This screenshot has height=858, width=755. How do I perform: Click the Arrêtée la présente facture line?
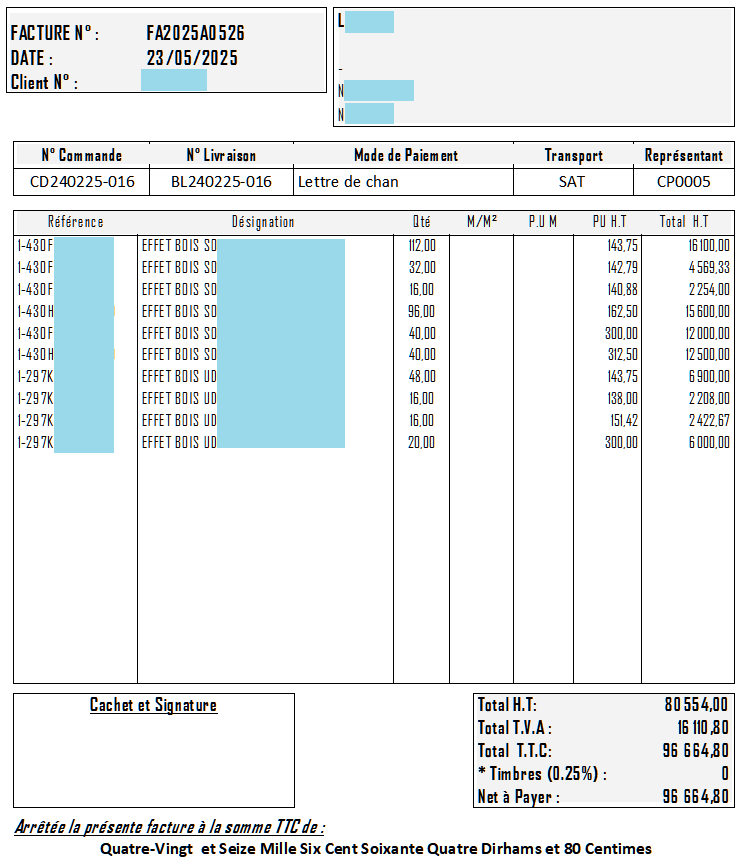tap(170, 827)
